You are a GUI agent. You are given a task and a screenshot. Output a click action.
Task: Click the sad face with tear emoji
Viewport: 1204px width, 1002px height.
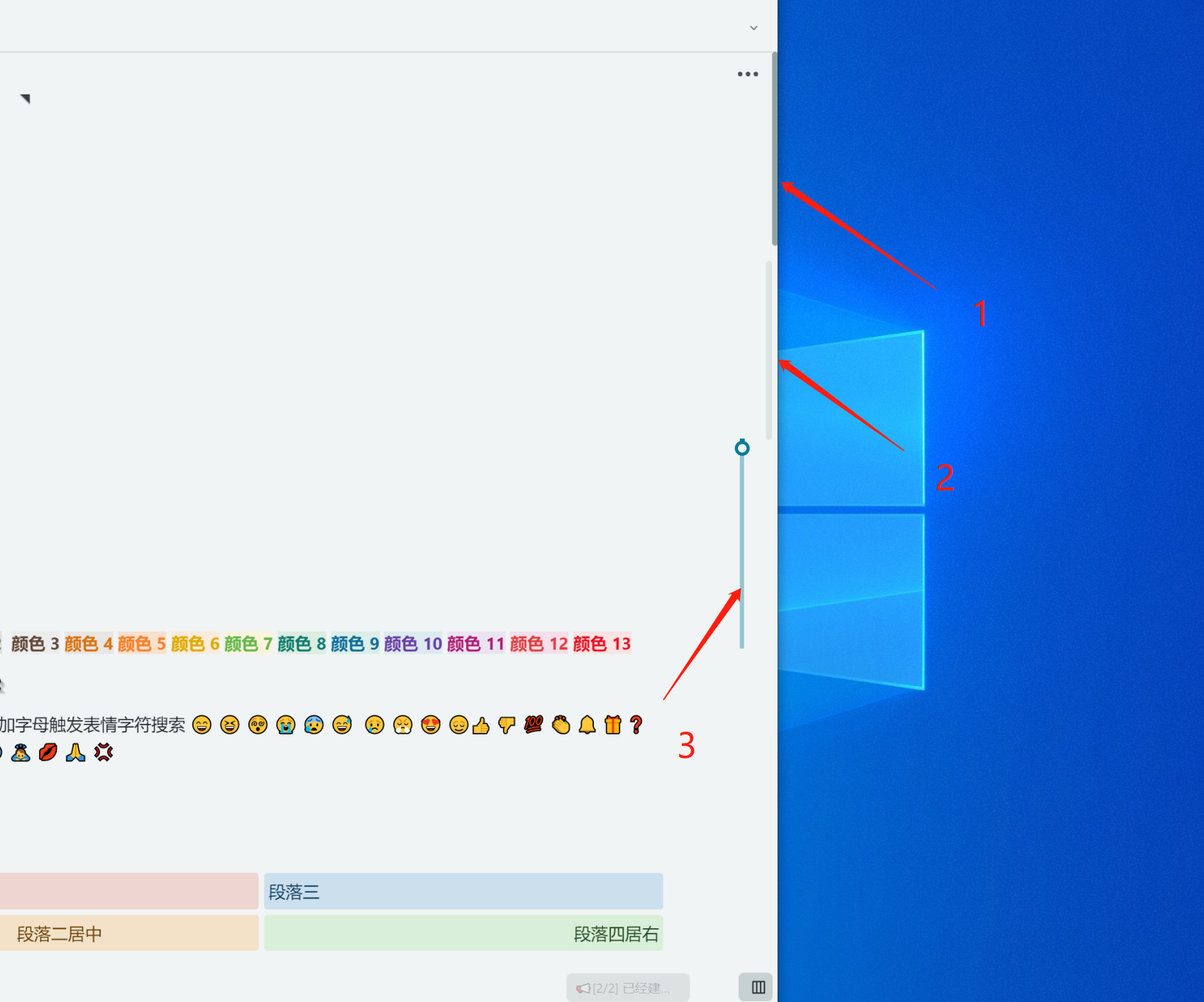(375, 725)
